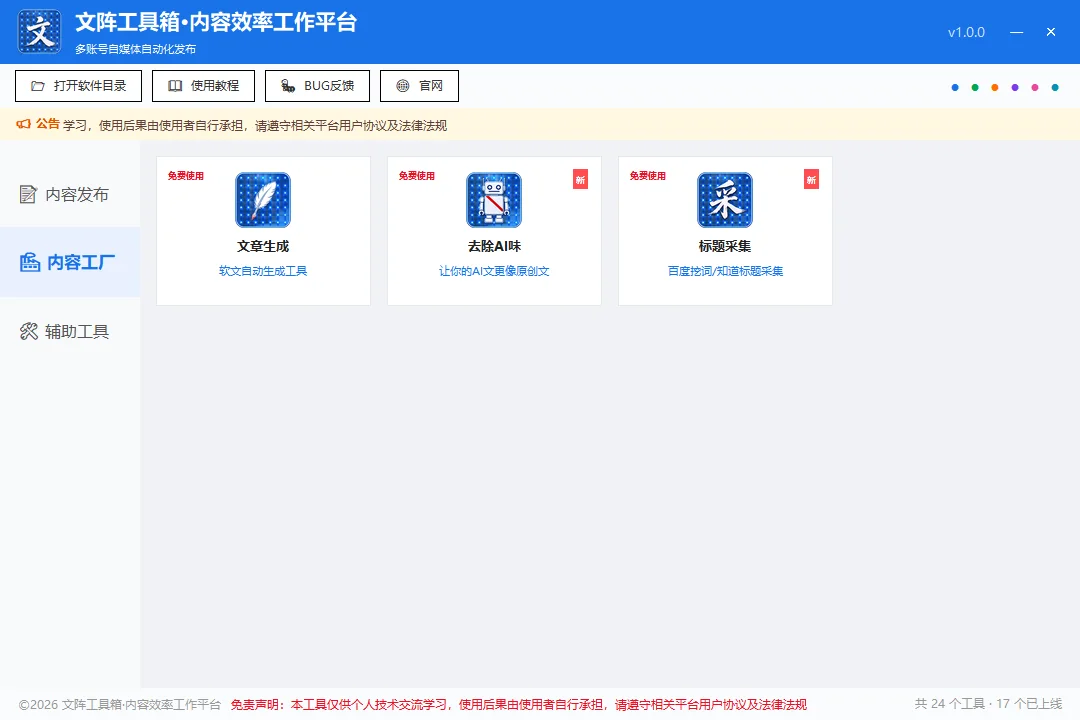Open the 标题采集 tool icon
This screenshot has height=720, width=1080.
tap(725, 200)
